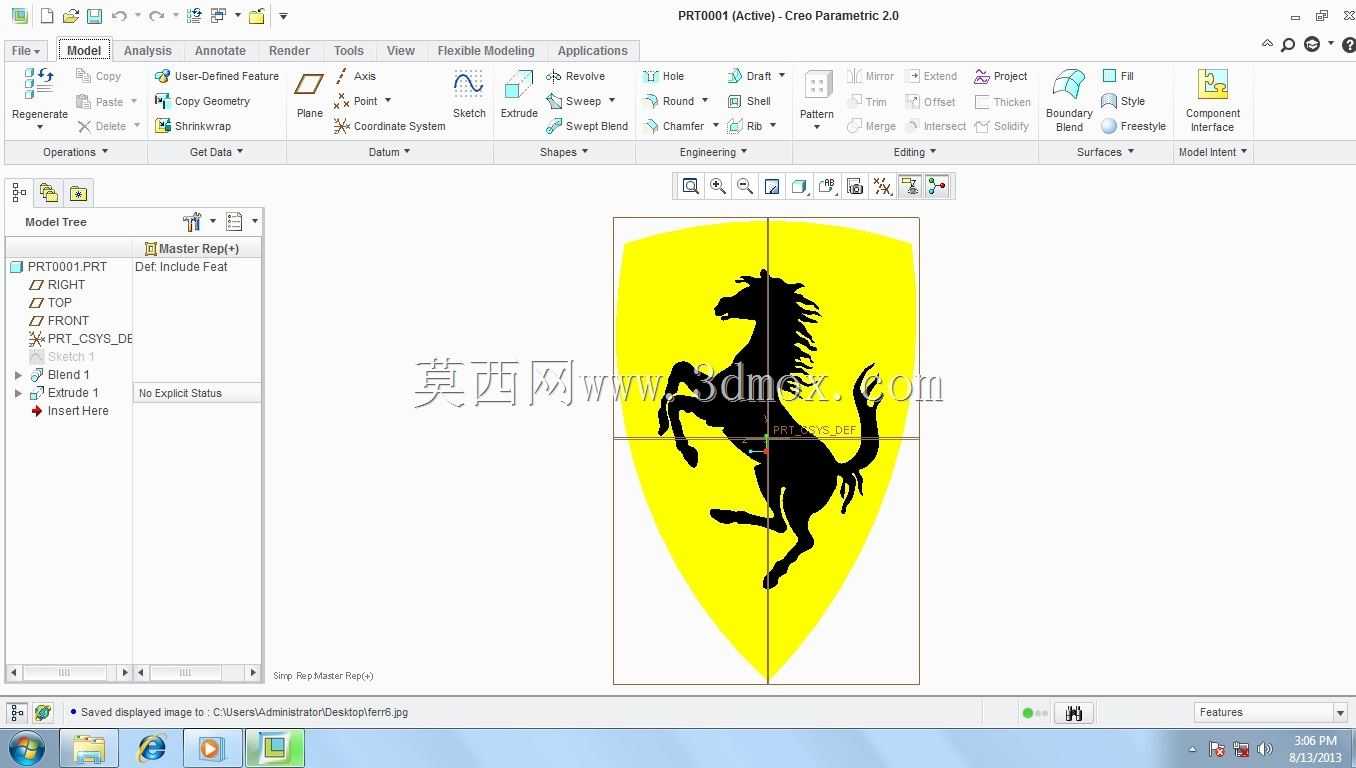Viewport: 1356px width, 768px height.
Task: Toggle datum display filters in graphics toolbar
Action: click(x=882, y=186)
